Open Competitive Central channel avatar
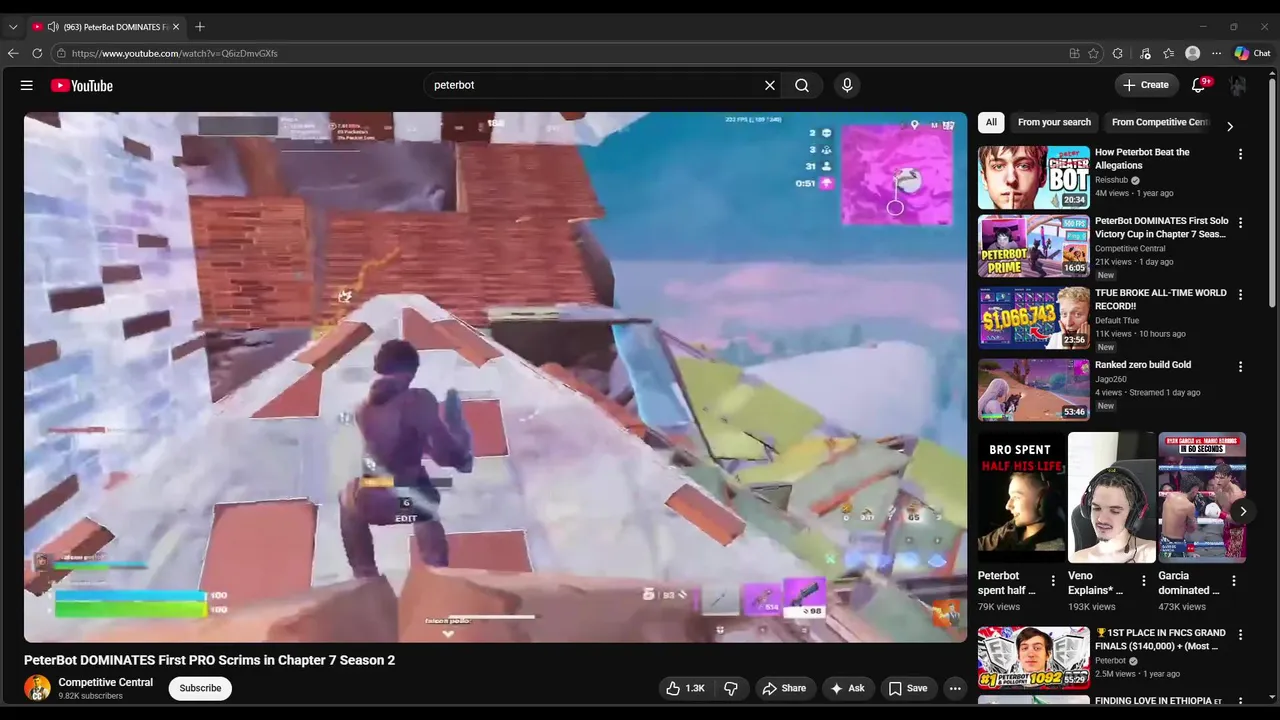The width and height of the screenshot is (1280, 720). tap(37, 688)
